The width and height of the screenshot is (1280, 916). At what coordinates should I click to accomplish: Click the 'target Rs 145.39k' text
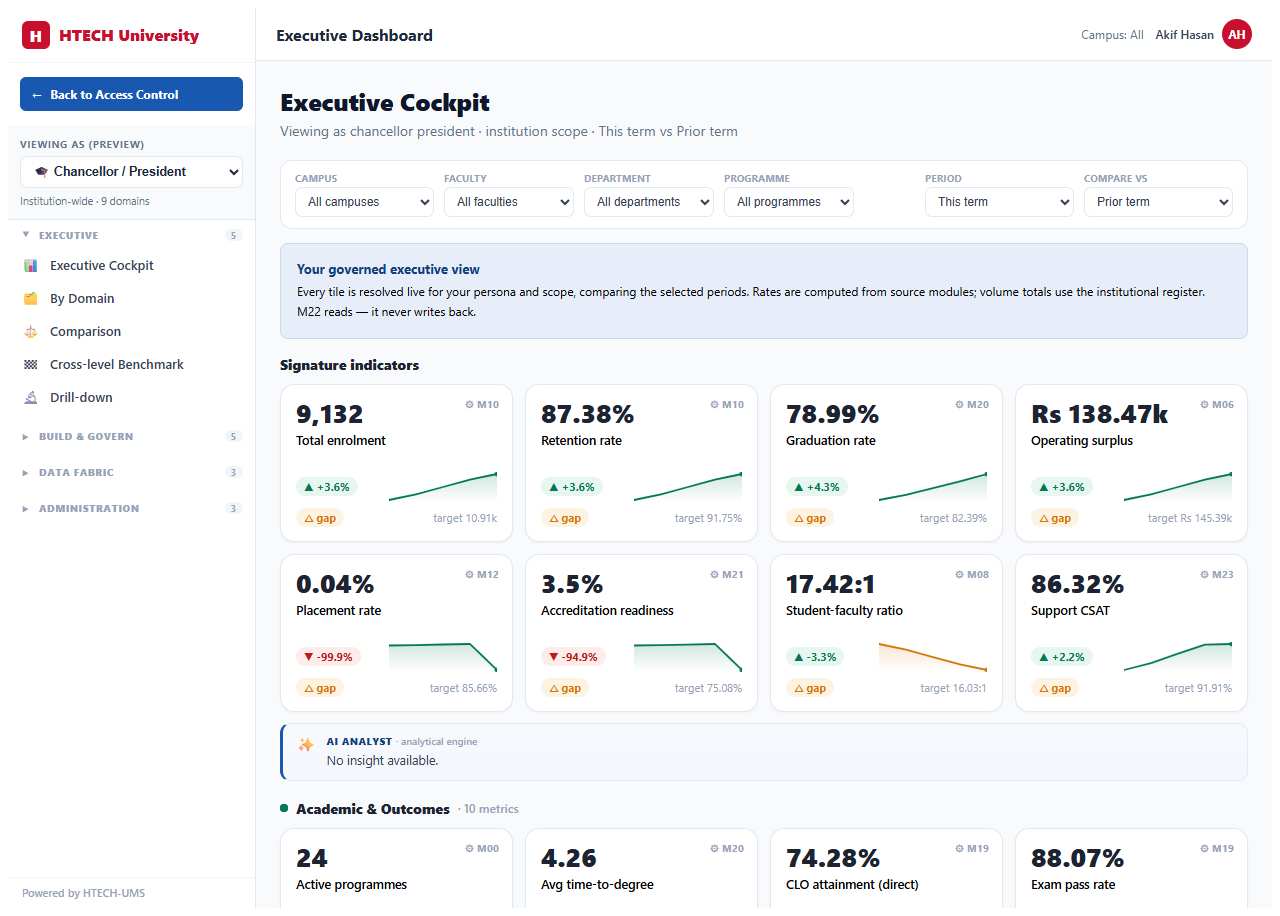(x=1190, y=519)
